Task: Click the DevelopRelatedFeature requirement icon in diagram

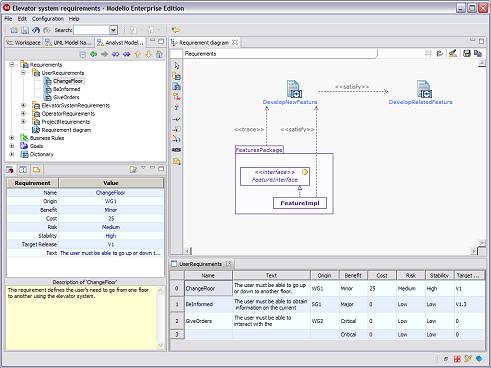Action: (424, 89)
